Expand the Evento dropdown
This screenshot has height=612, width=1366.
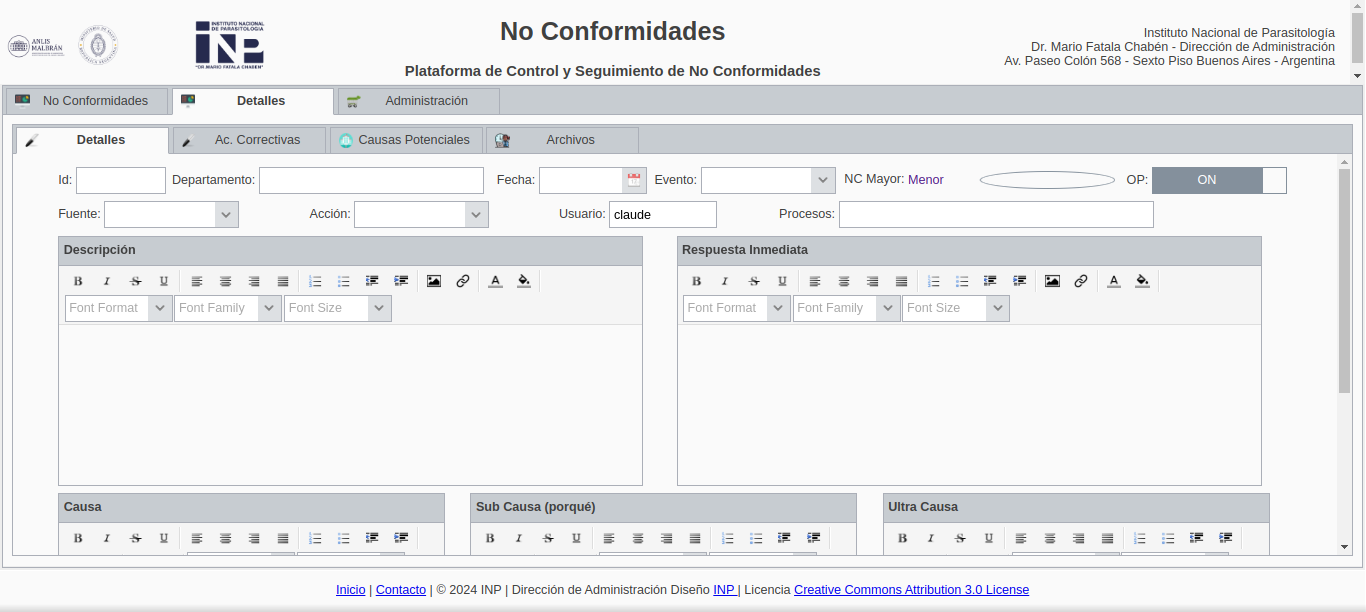pos(823,180)
